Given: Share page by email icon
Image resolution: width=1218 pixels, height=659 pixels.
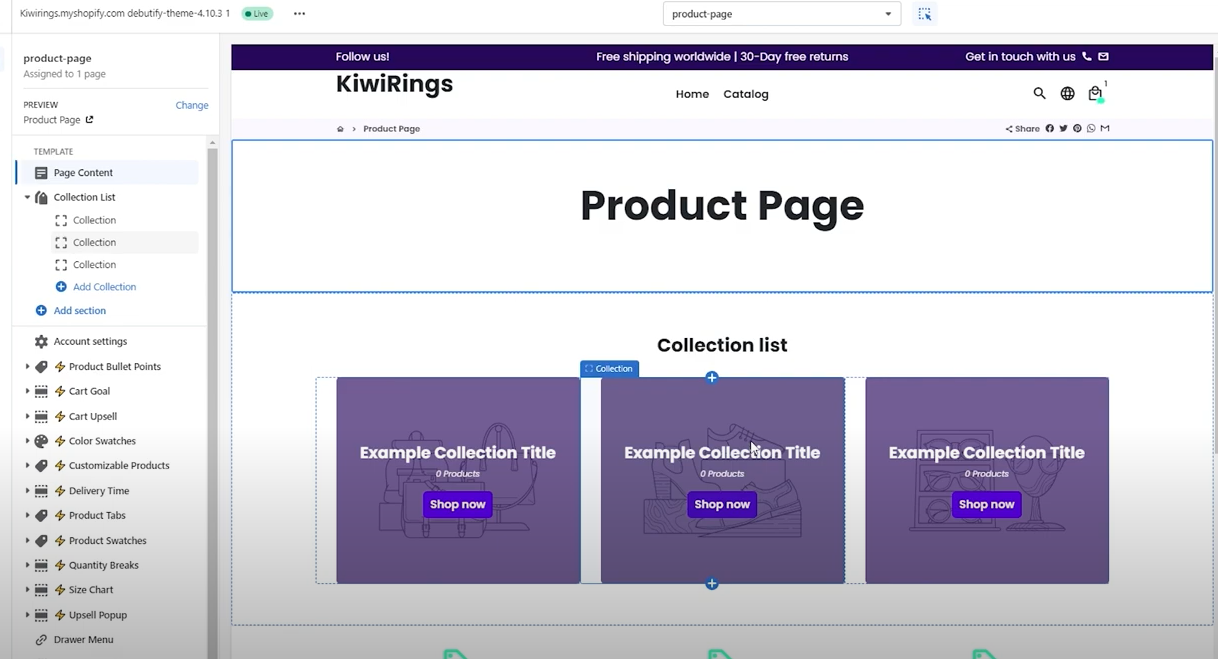Looking at the screenshot, I should click(1105, 128).
